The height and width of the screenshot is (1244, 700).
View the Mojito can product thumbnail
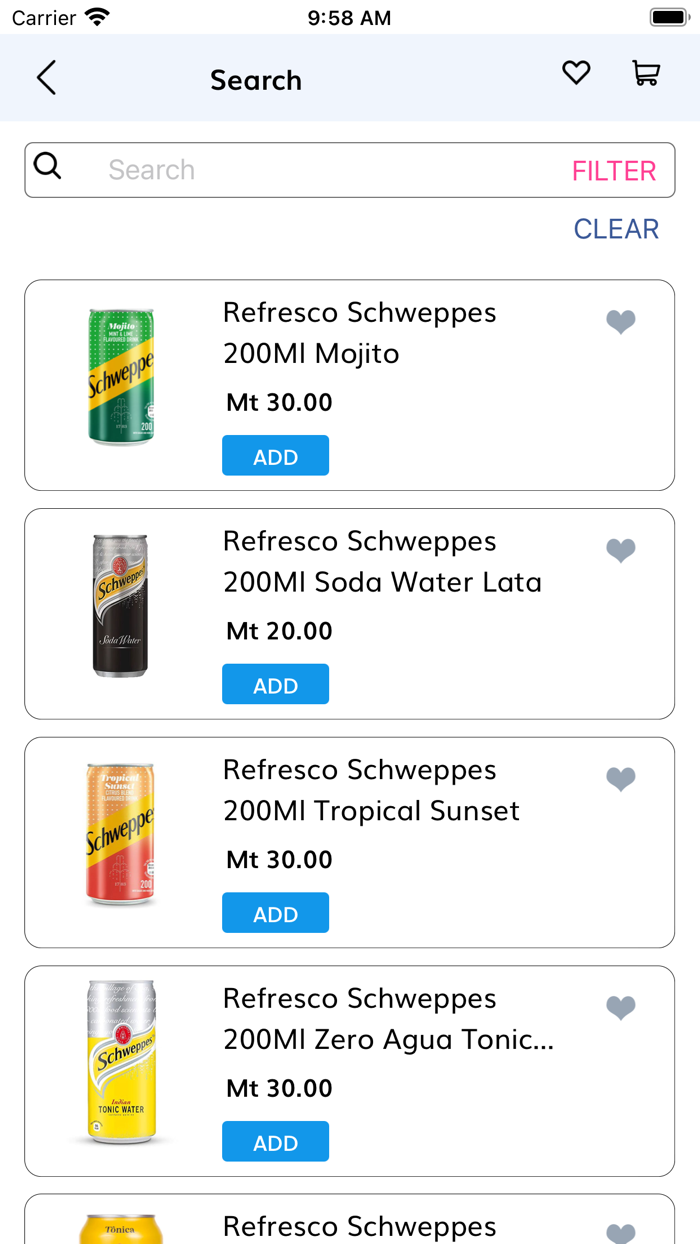coord(120,375)
